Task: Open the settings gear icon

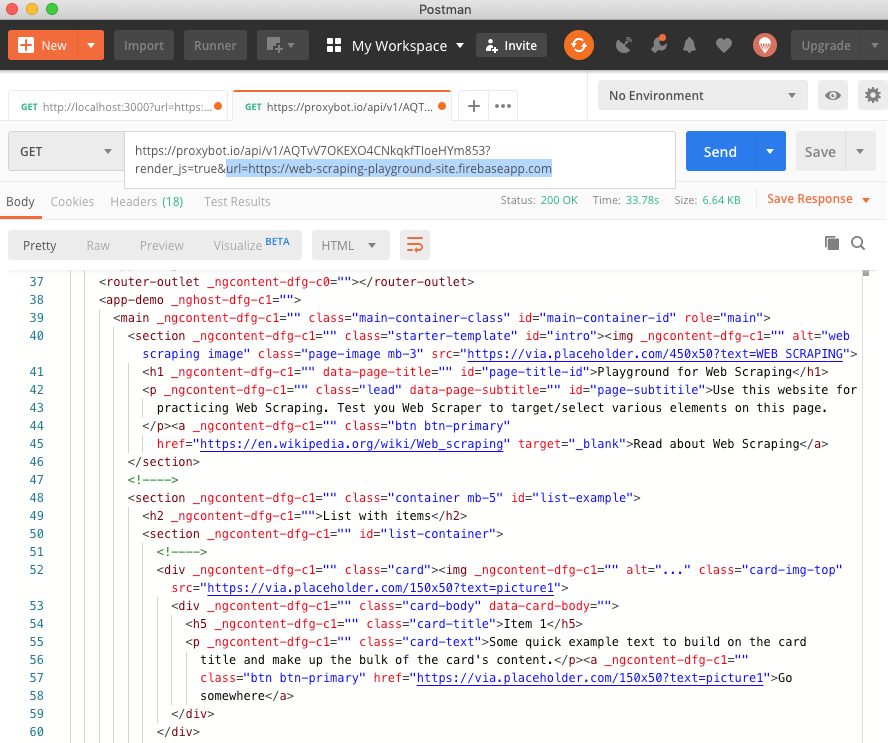Action: (x=872, y=95)
